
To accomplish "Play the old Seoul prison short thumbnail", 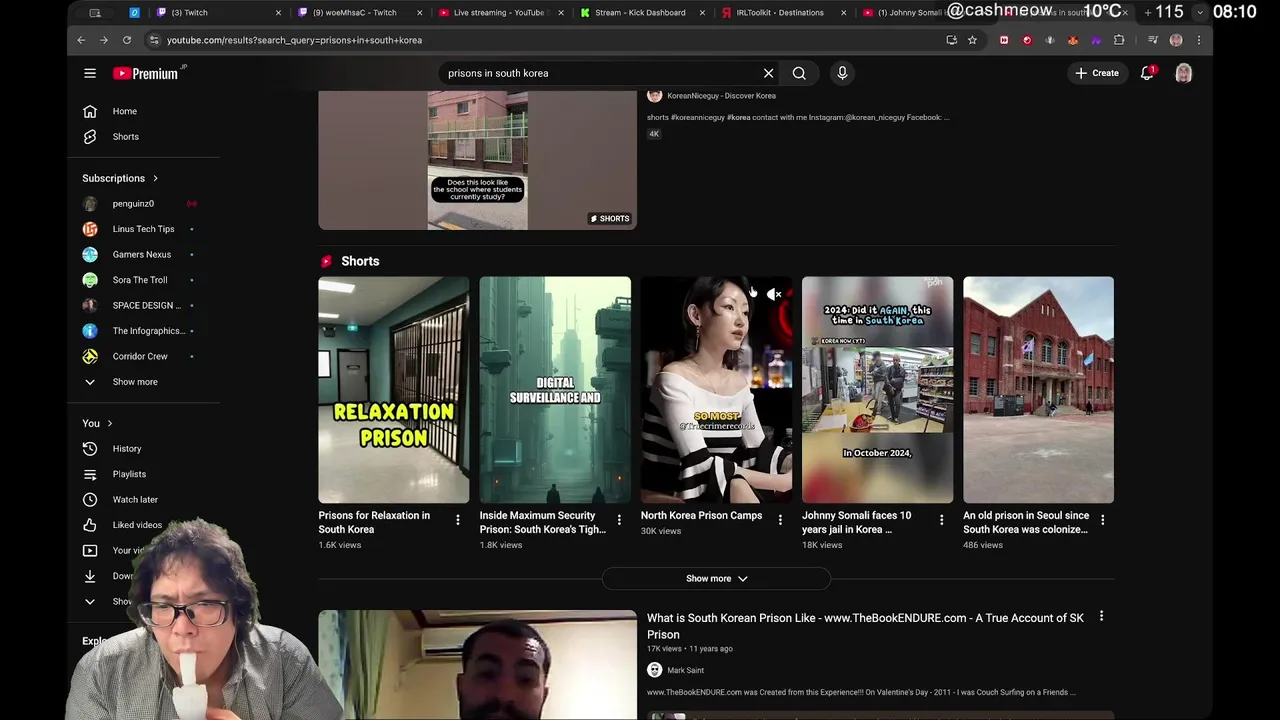I will (1038, 390).
